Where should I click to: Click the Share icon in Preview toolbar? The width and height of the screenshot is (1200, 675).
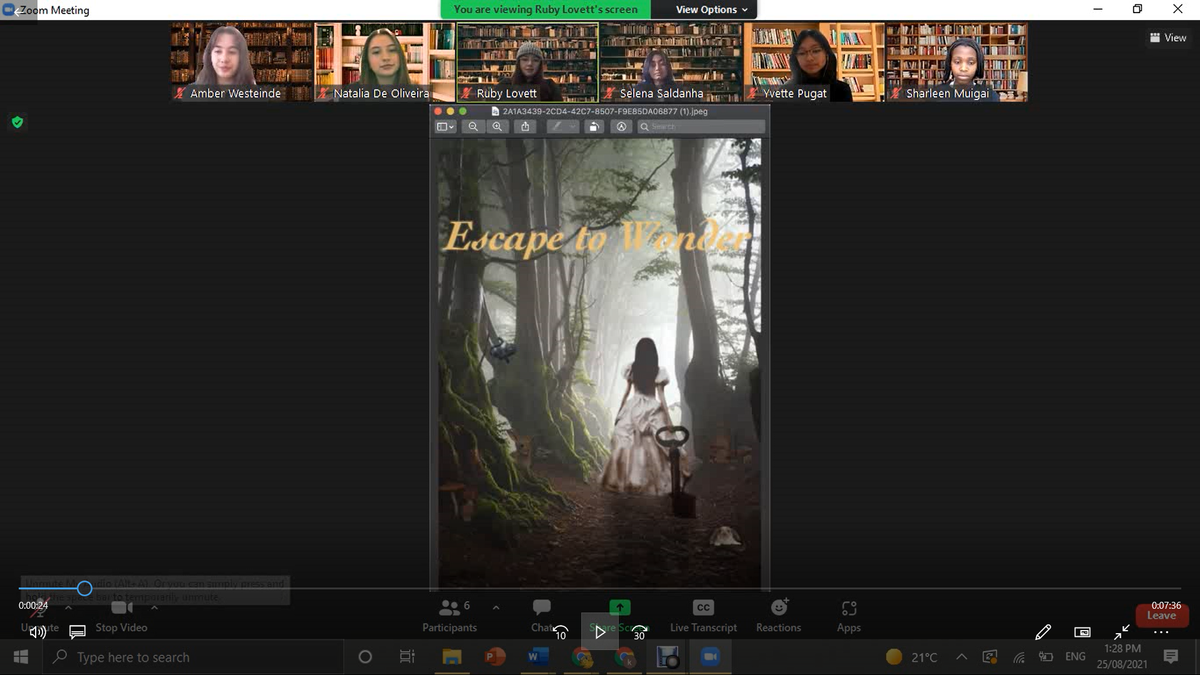[x=526, y=127]
